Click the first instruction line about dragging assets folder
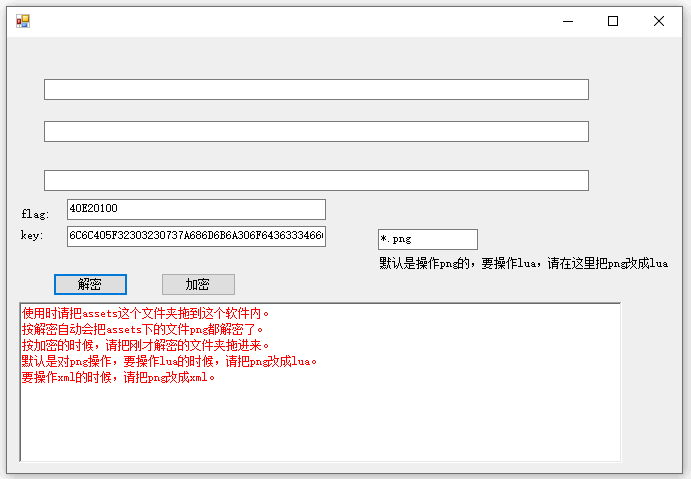Viewport: 691px width, 479px height. click(146, 313)
